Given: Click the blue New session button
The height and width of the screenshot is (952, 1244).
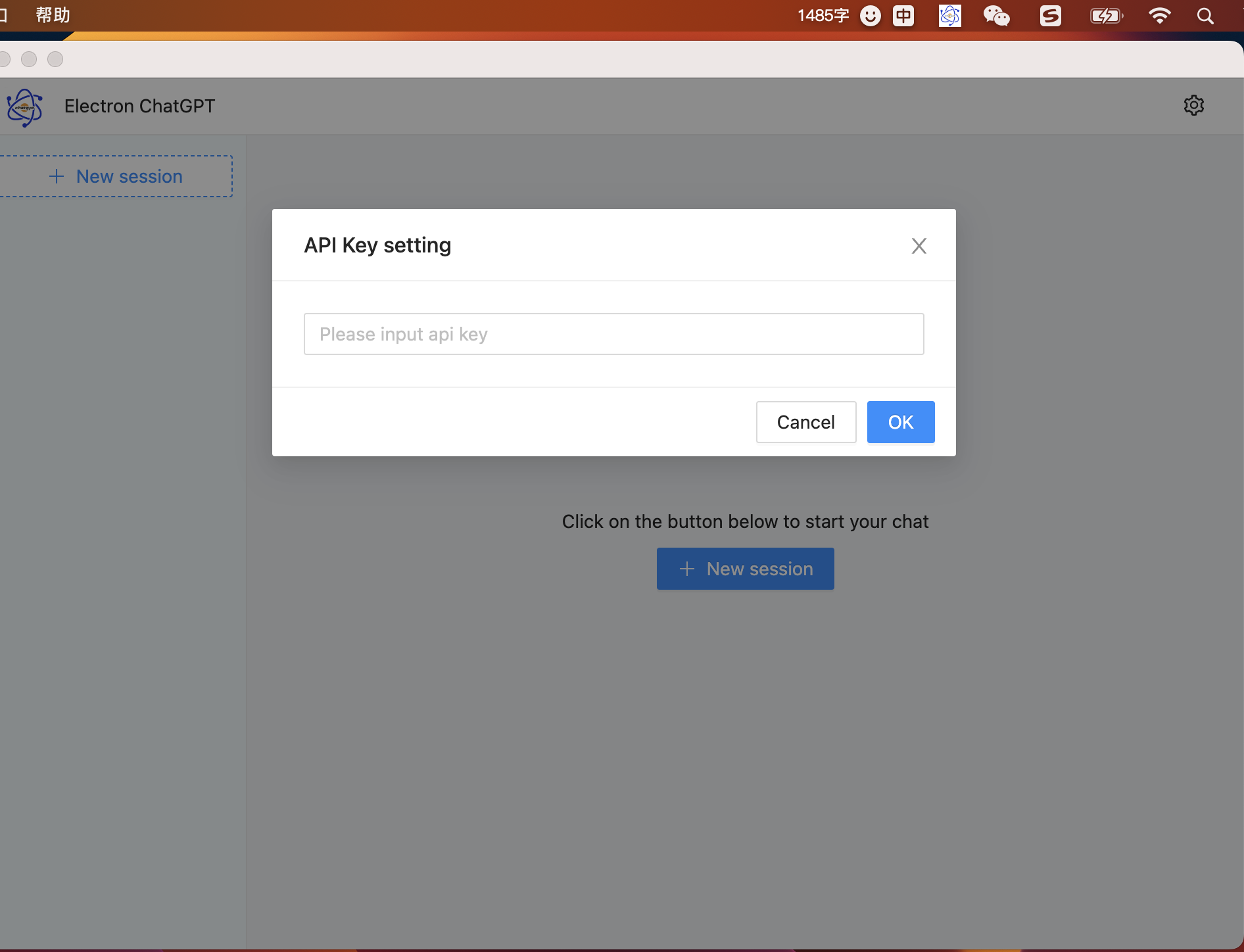Looking at the screenshot, I should click(x=745, y=569).
